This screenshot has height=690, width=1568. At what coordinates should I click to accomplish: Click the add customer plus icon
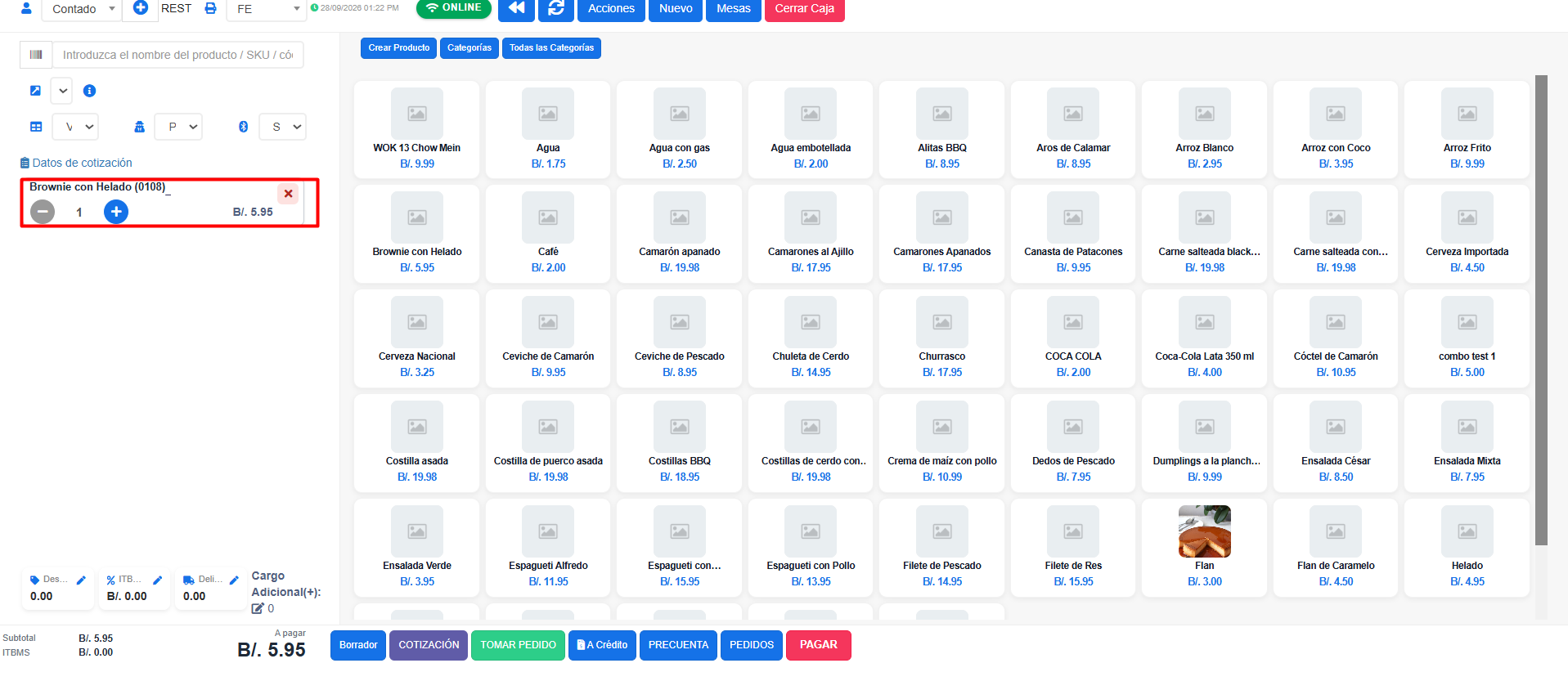(141, 8)
